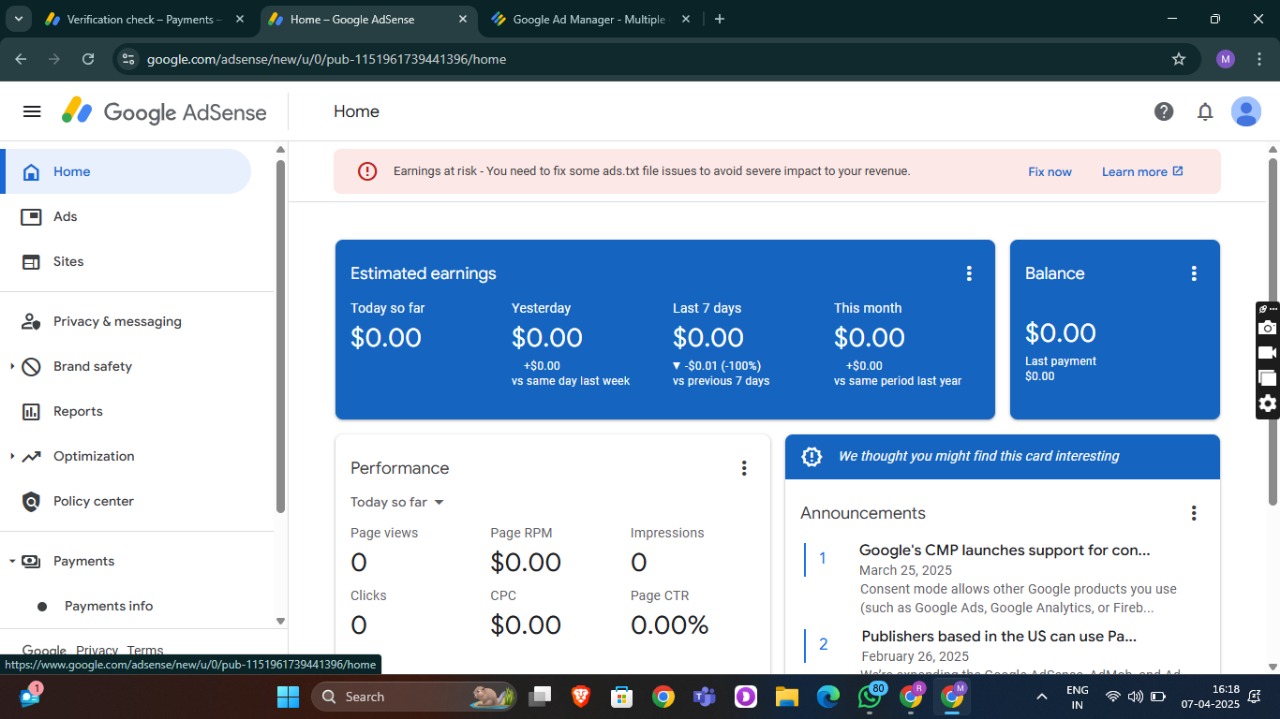Open the AdSense hamburger main menu

point(32,111)
